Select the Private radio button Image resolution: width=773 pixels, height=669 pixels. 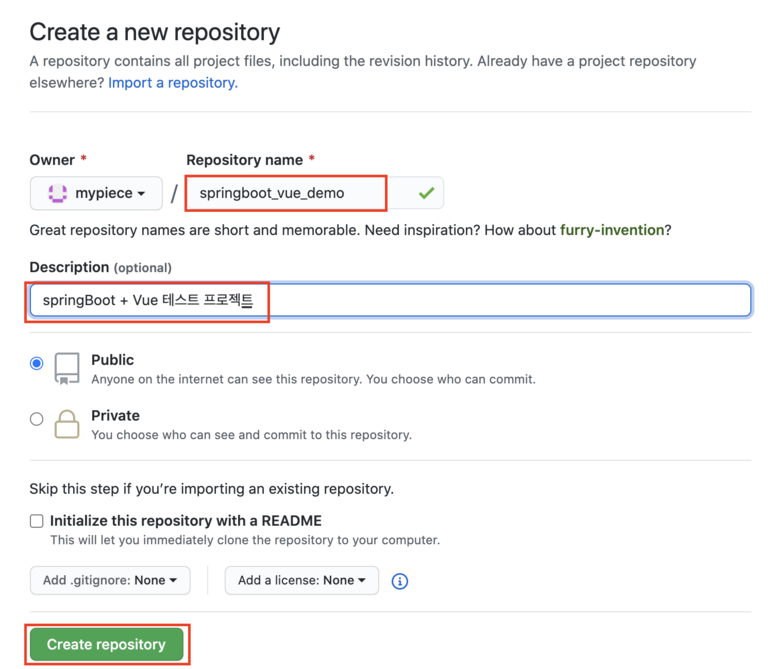pos(36,419)
